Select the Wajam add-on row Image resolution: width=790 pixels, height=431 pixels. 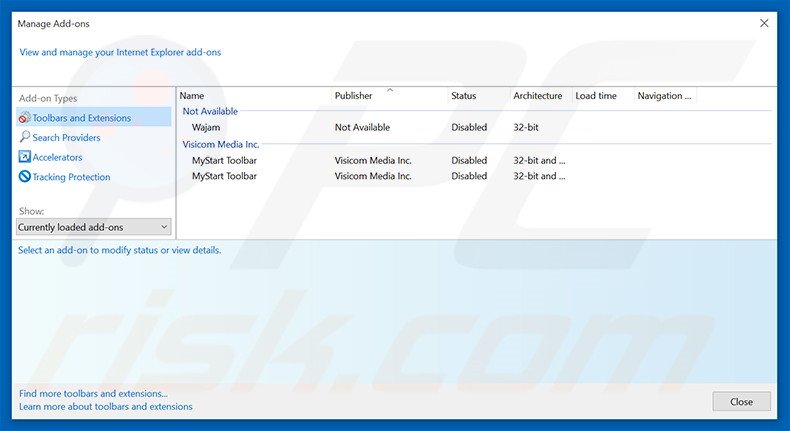[x=476, y=128]
